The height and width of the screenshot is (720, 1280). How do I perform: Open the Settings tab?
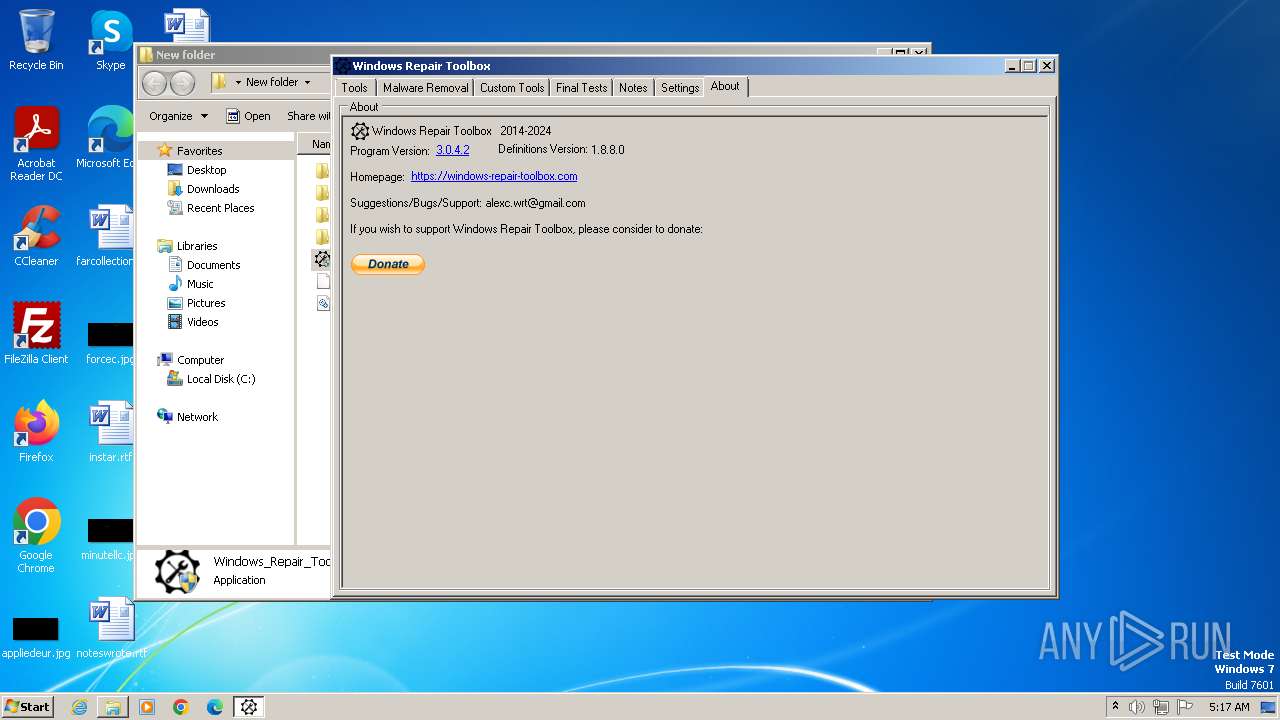[680, 88]
